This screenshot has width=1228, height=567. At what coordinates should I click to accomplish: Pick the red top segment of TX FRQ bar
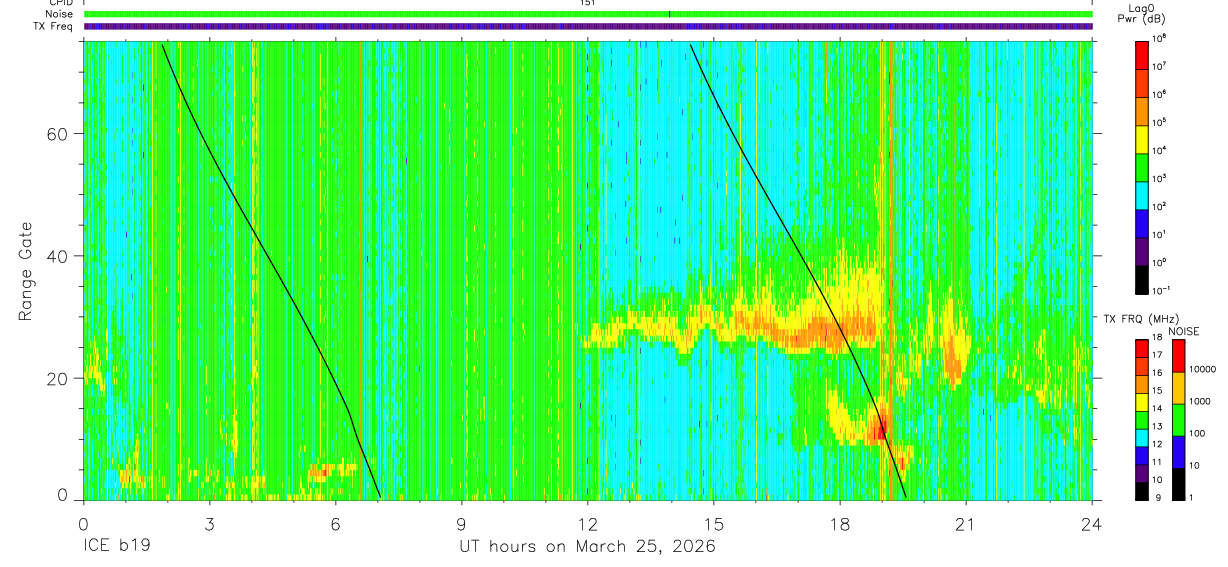click(x=1142, y=348)
